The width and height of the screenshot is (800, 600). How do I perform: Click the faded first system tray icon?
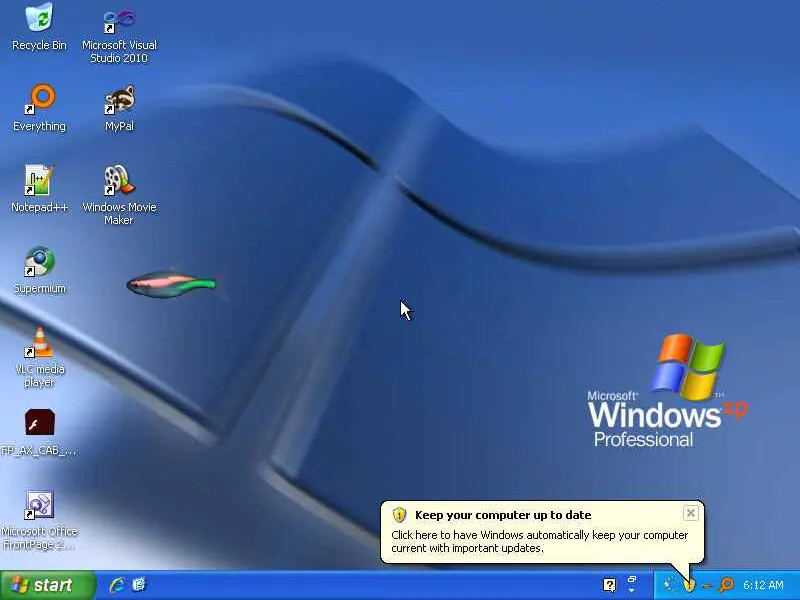click(x=669, y=585)
